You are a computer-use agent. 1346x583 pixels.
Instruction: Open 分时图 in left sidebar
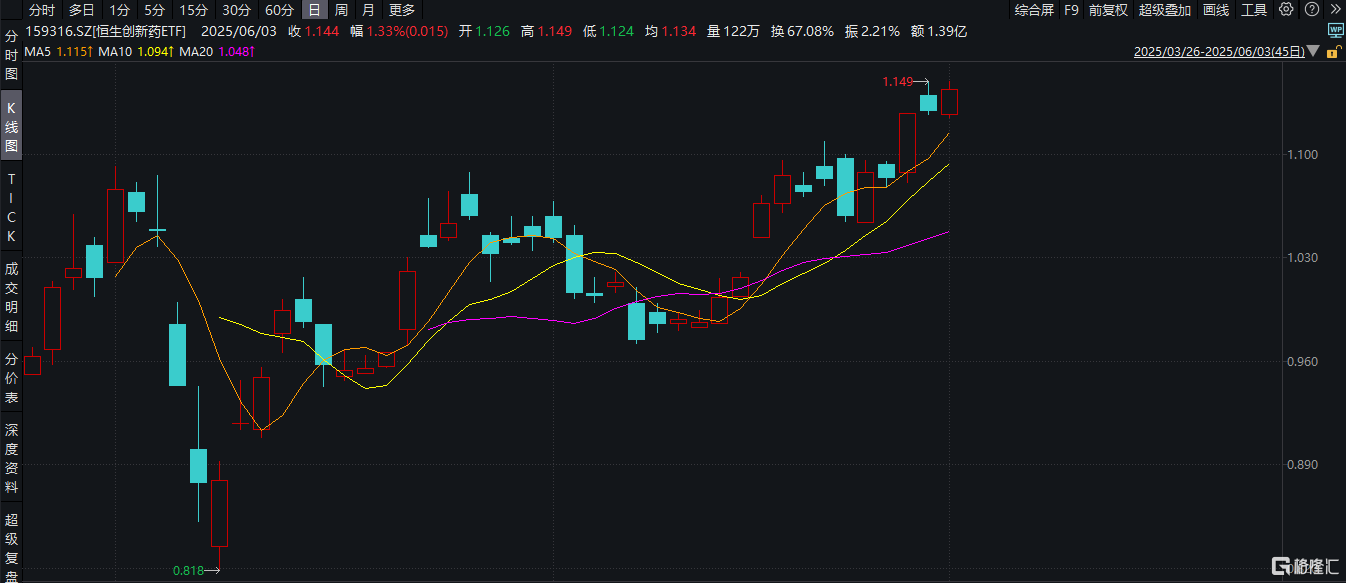[x=12, y=55]
